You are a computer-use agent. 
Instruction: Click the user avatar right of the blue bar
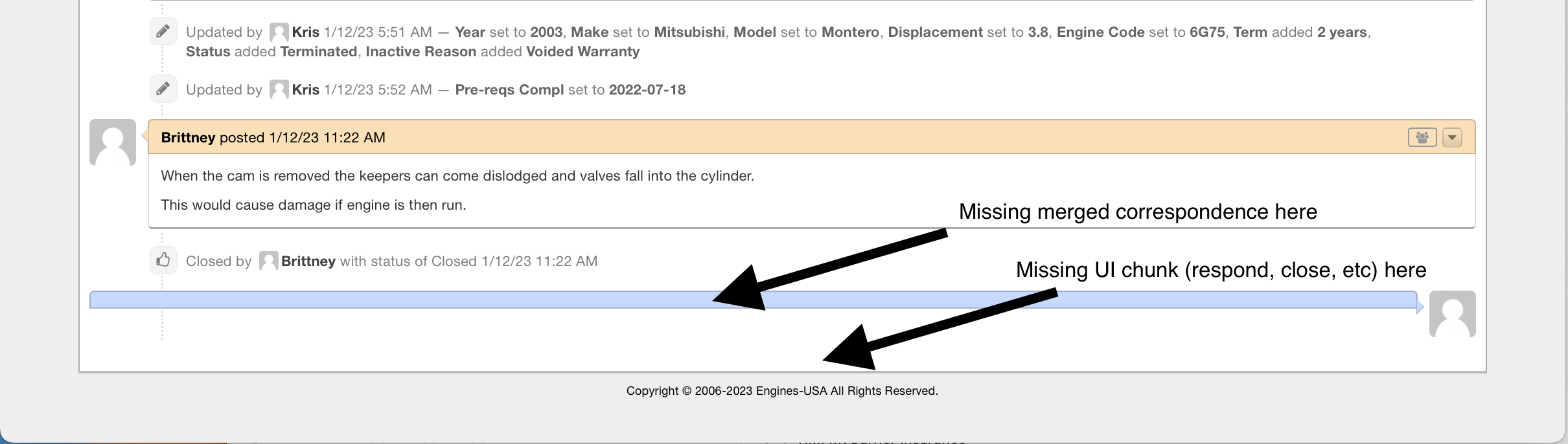click(x=1452, y=314)
